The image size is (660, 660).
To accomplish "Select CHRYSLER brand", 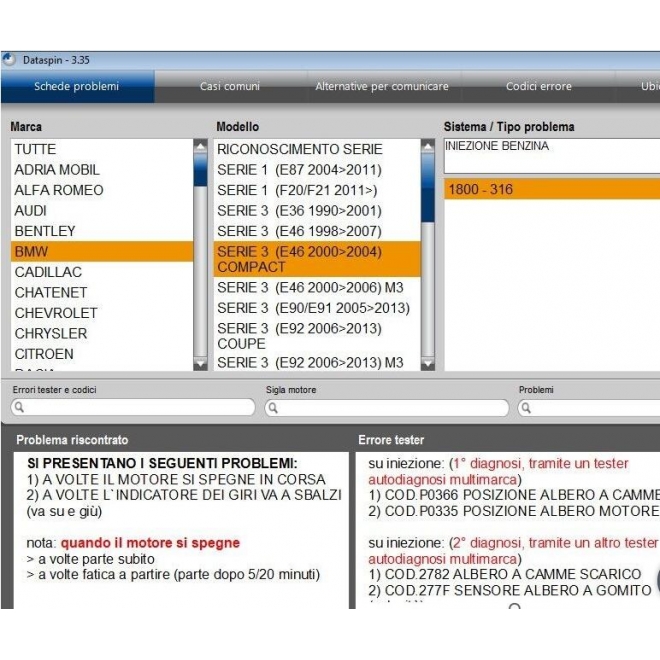I will 102,333.
